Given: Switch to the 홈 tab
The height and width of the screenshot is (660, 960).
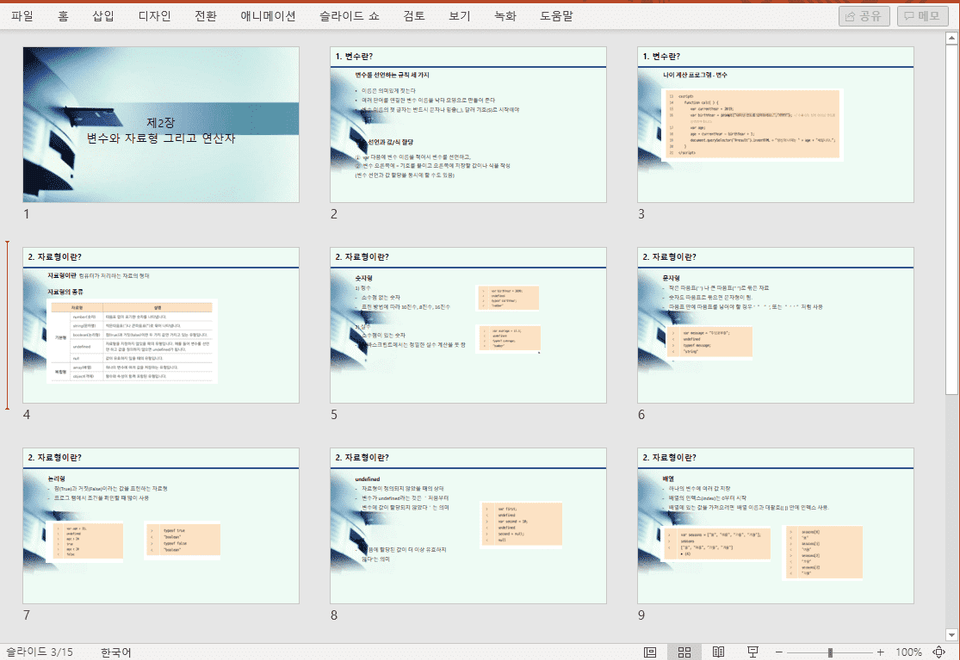Looking at the screenshot, I should (x=63, y=16).
